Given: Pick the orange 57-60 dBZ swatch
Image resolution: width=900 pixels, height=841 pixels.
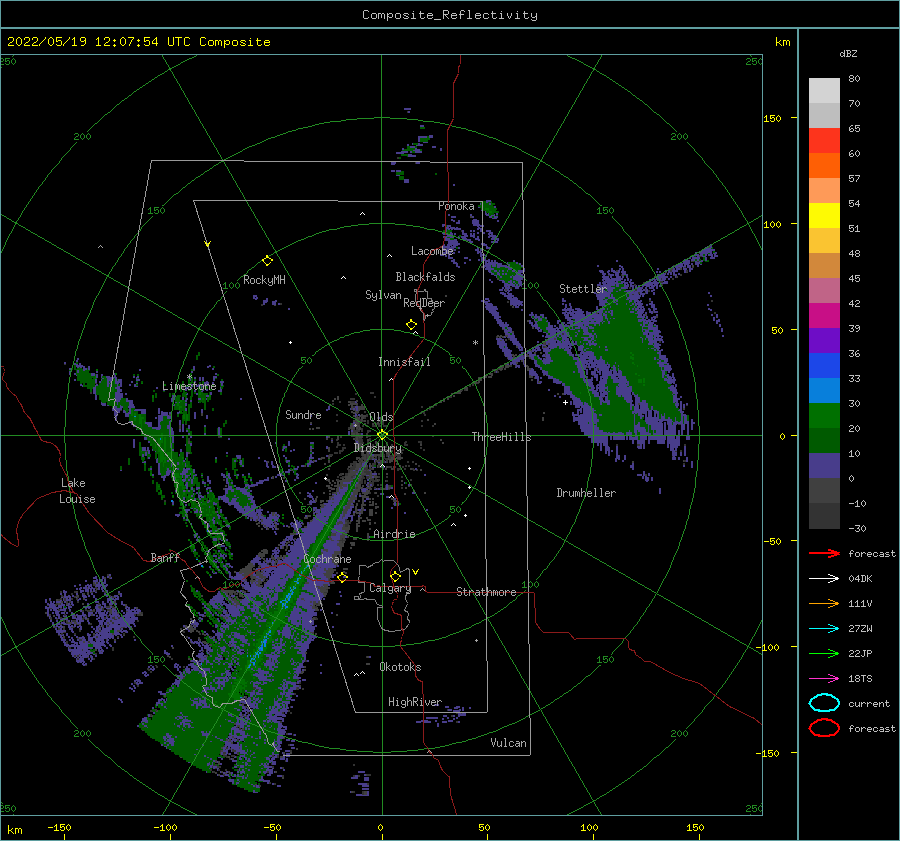Looking at the screenshot, I should pos(824,166).
